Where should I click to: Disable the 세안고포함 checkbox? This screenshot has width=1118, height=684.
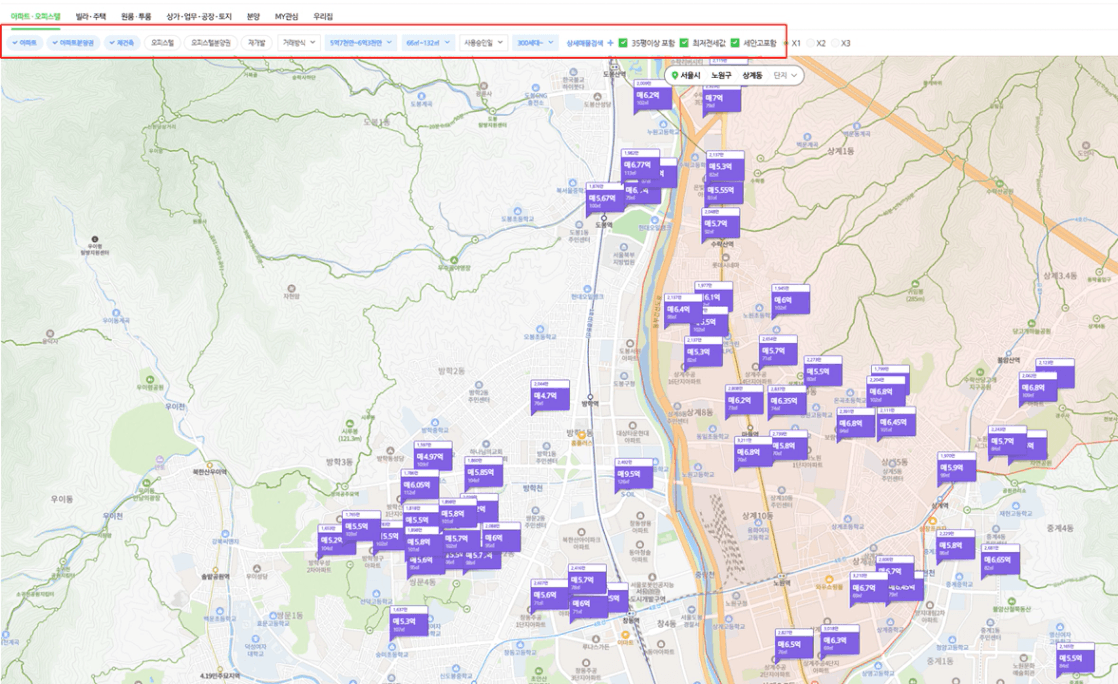click(x=735, y=43)
